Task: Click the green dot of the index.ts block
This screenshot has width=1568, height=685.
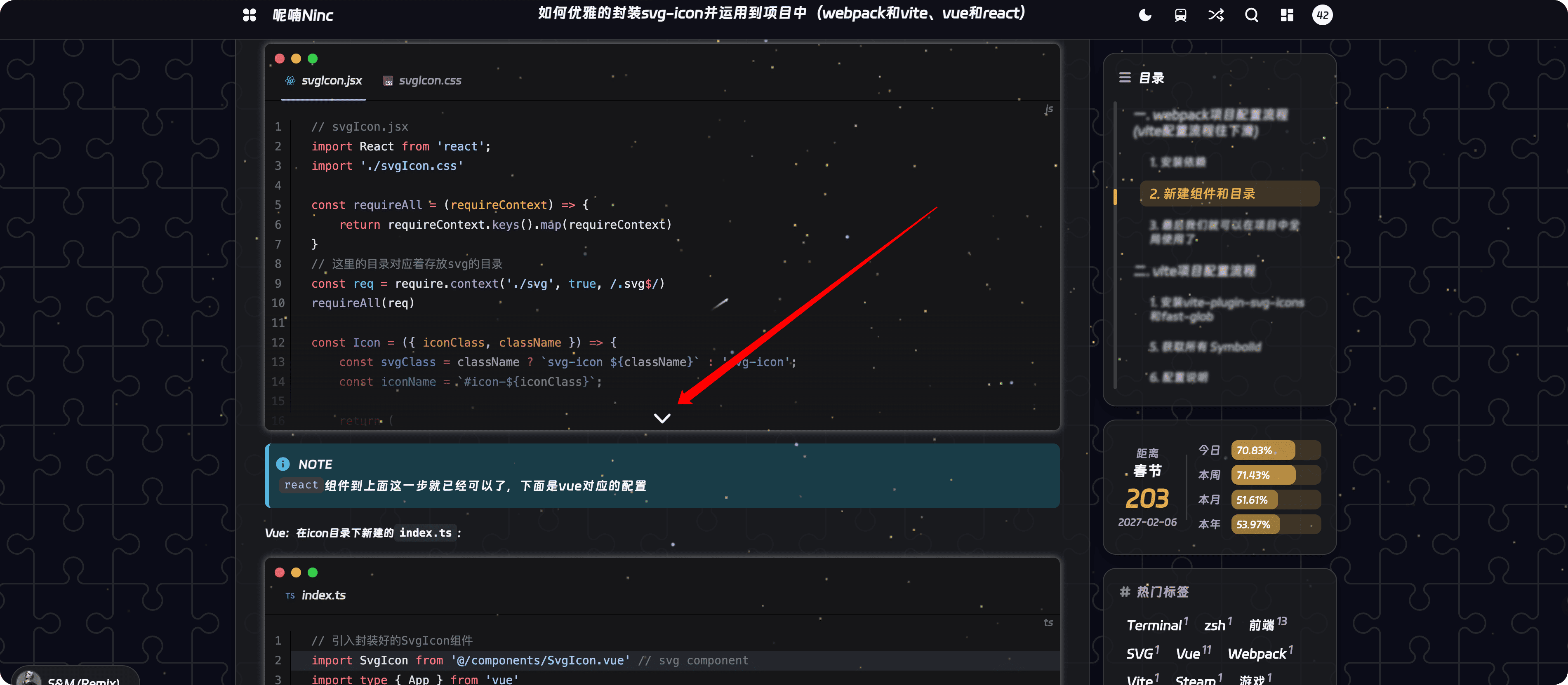Action: 312,572
